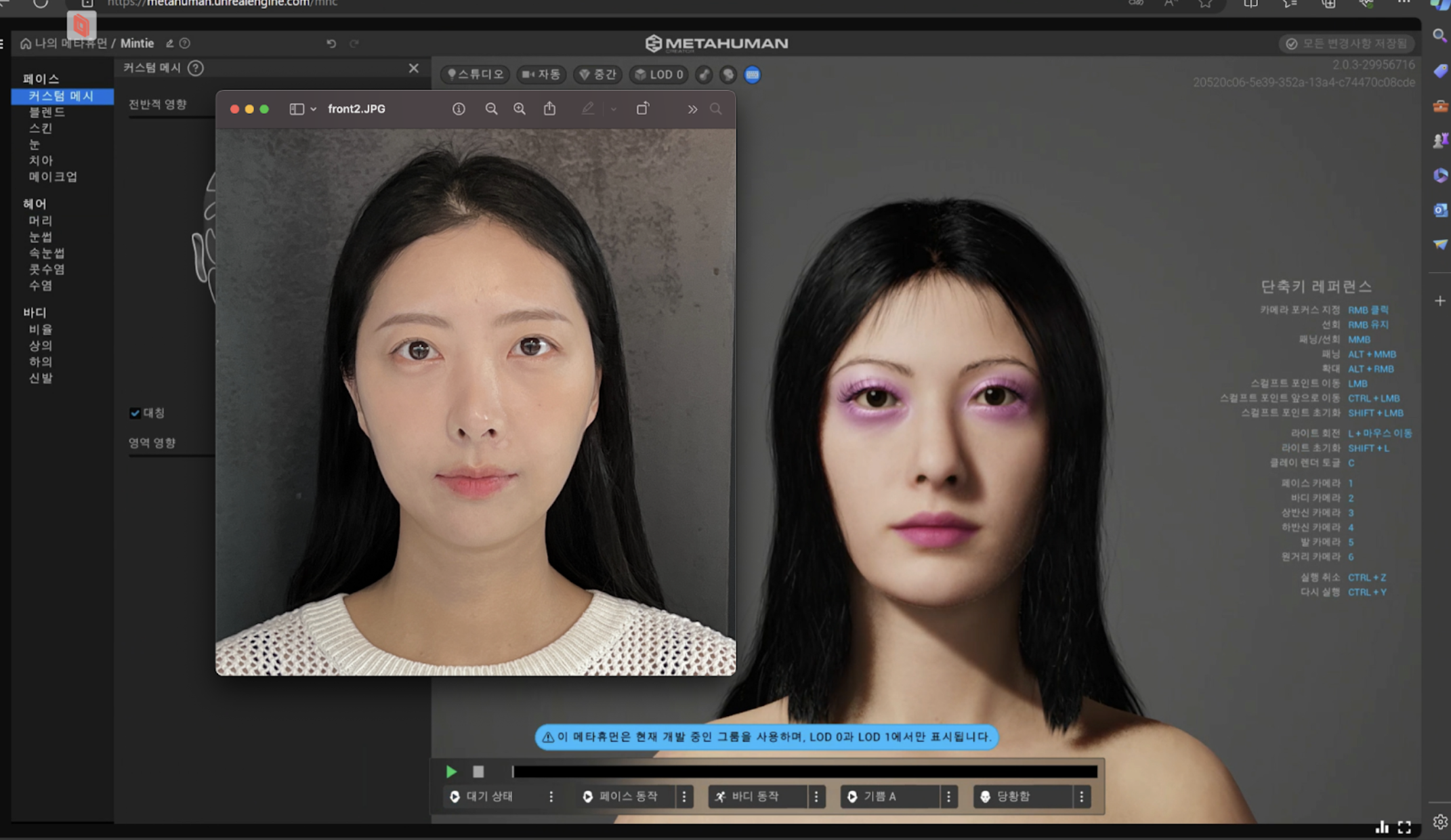
Task: Close the 커스텀 메시 panel
Action: [x=414, y=68]
